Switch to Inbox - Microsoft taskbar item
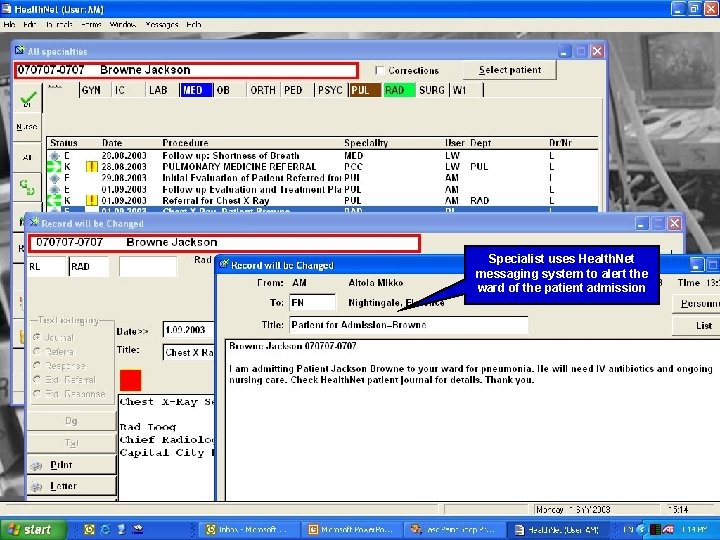The image size is (720, 540). pyautogui.click(x=248, y=529)
